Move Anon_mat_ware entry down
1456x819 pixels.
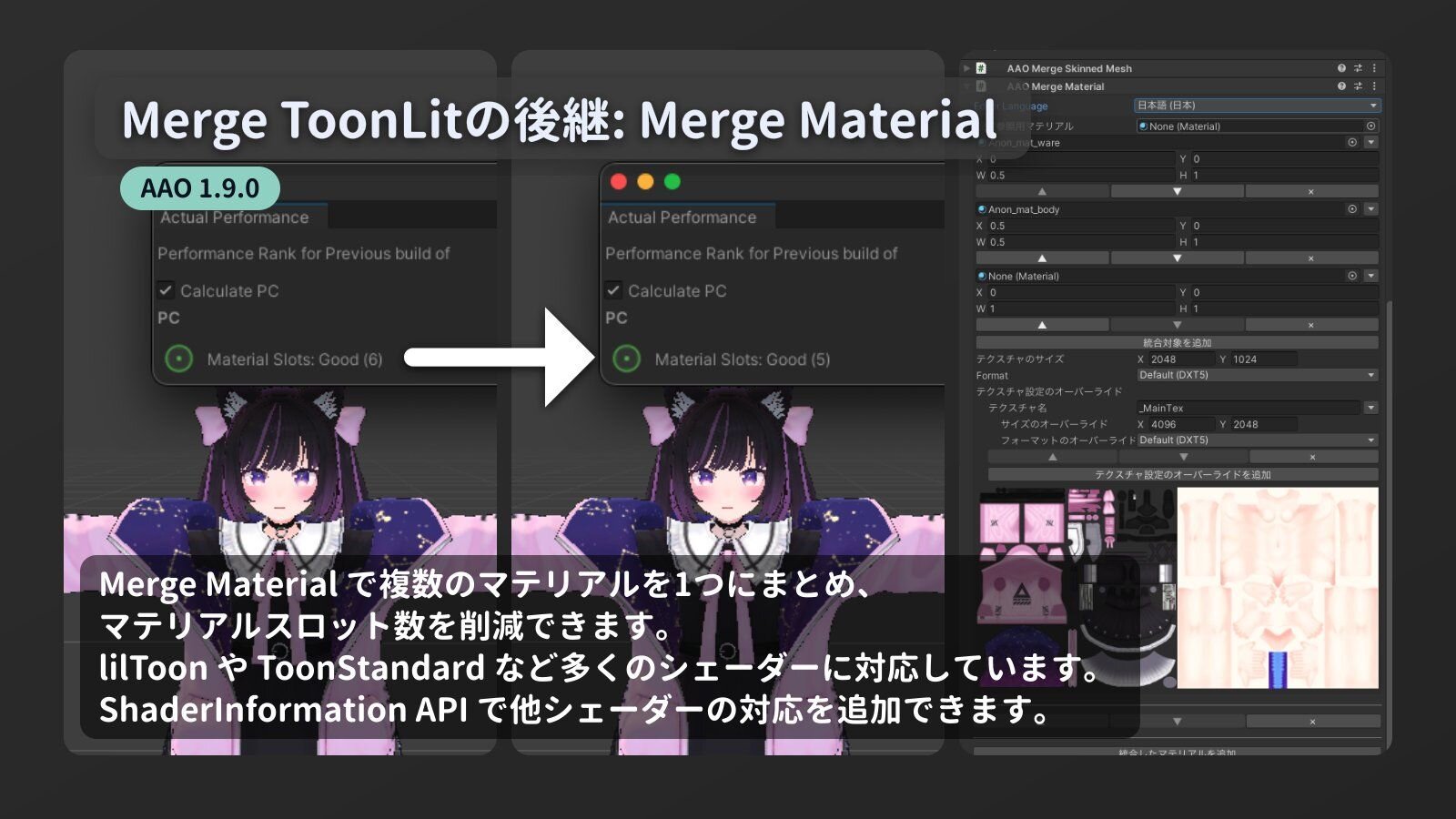[x=1177, y=192]
